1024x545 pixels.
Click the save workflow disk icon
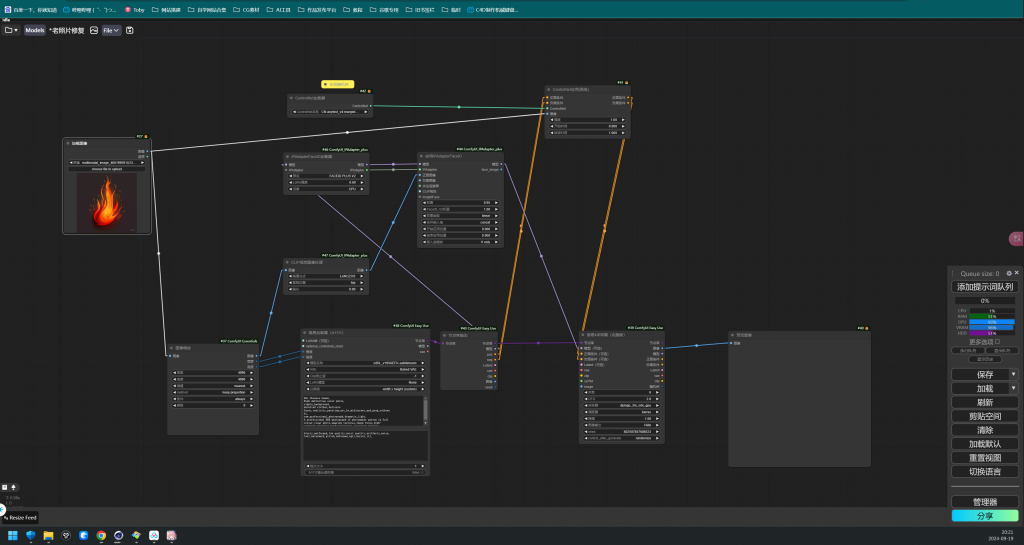pos(129,30)
